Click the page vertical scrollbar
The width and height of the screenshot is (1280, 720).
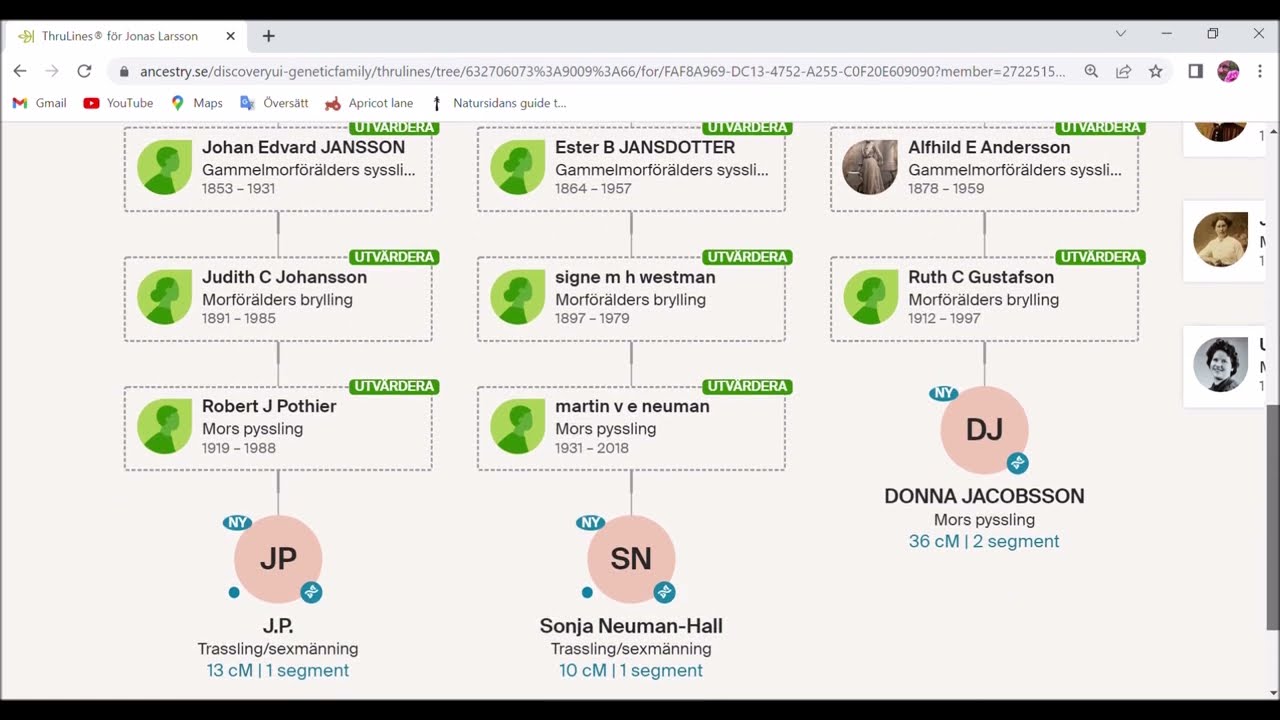(1272, 517)
